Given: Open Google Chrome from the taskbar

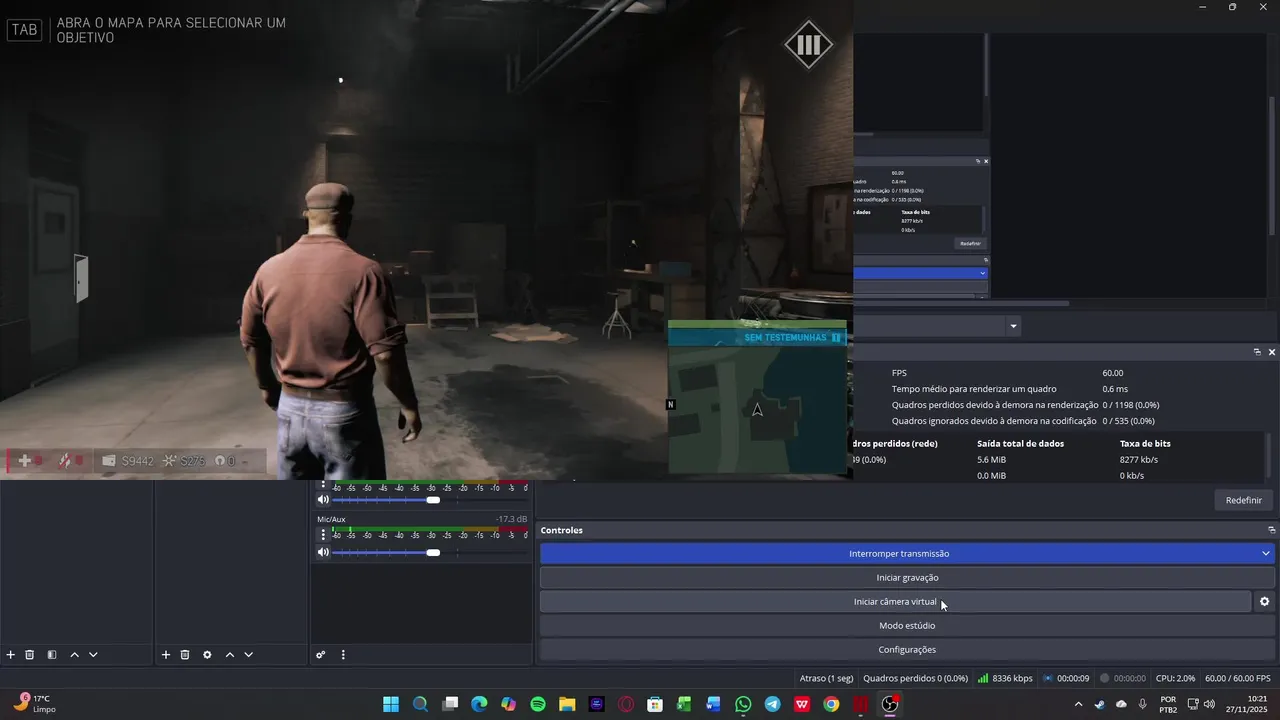Looking at the screenshot, I should (x=831, y=704).
